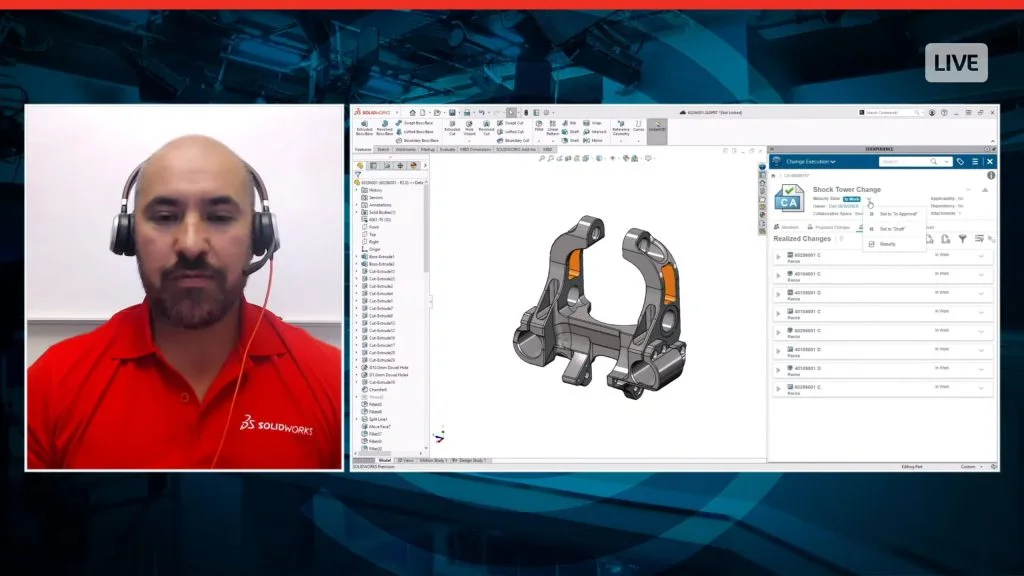
Task: Expand the Solid Bodies tree node
Action: coord(356,213)
